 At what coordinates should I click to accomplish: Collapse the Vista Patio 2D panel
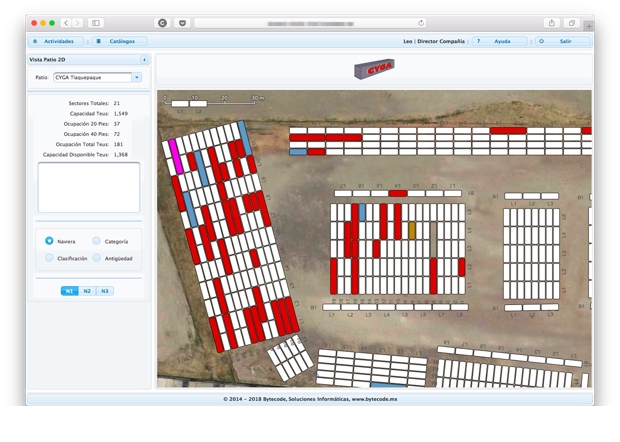(144, 60)
